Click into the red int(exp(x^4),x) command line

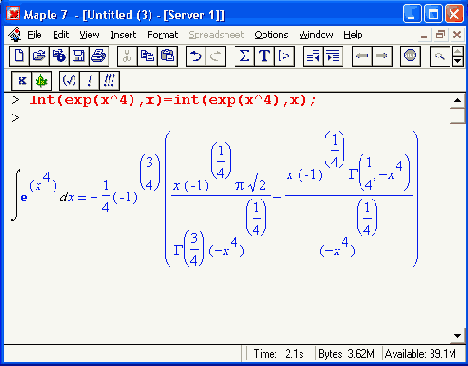[173, 100]
